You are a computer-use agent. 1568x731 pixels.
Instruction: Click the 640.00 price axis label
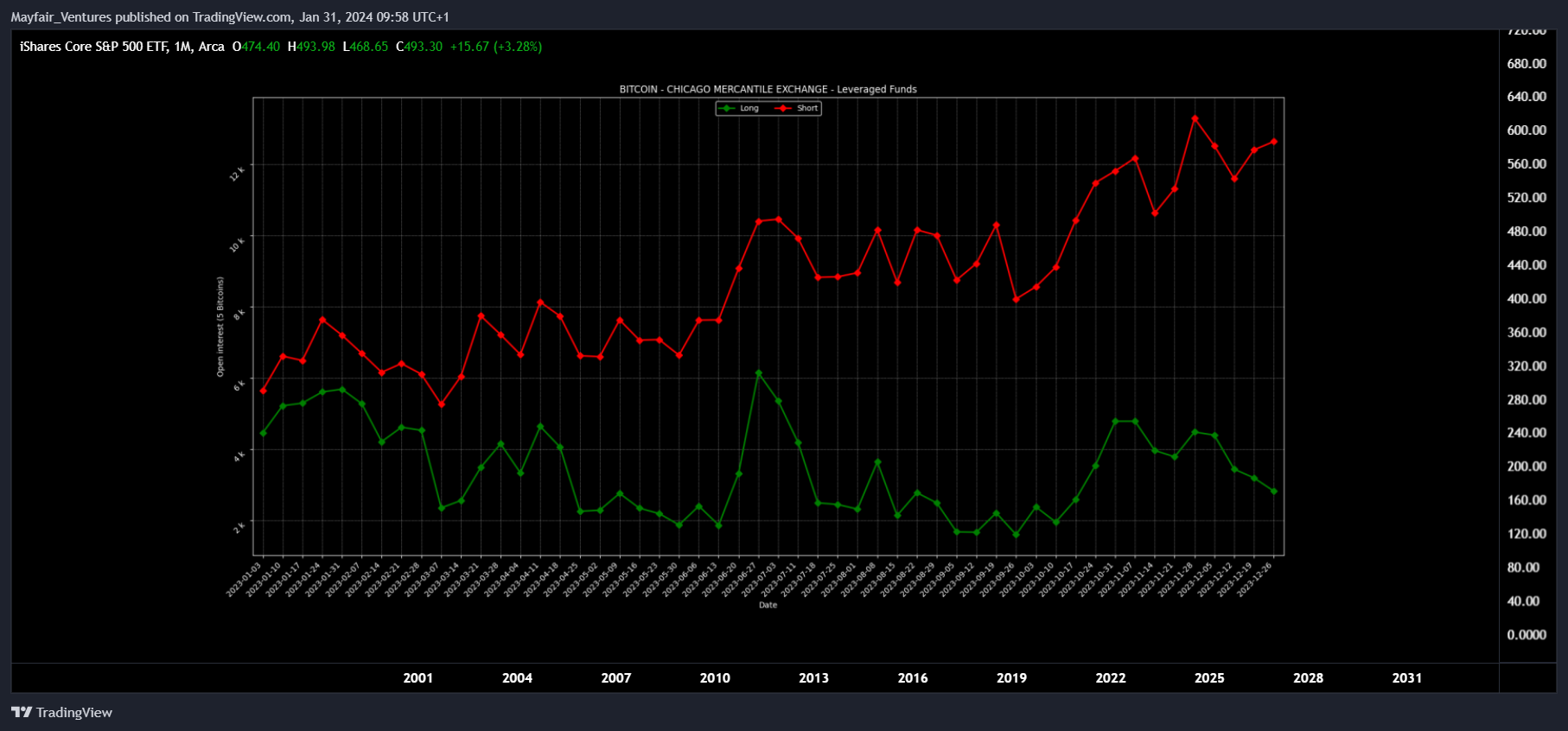(1527, 96)
